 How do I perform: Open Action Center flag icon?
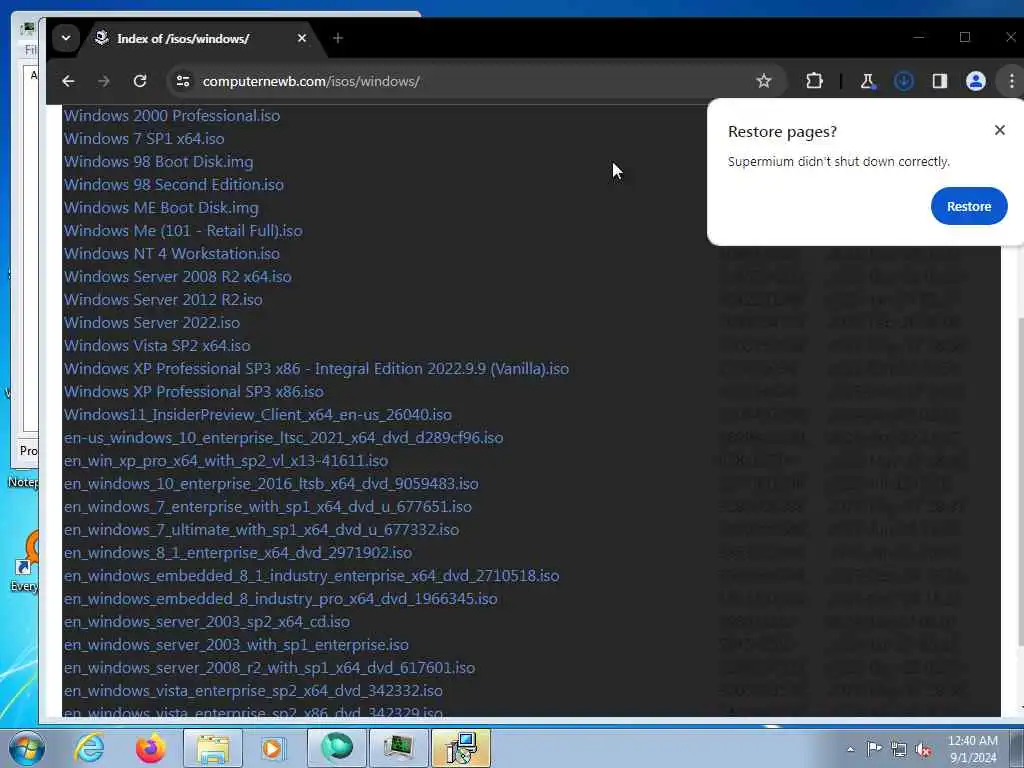click(874, 749)
